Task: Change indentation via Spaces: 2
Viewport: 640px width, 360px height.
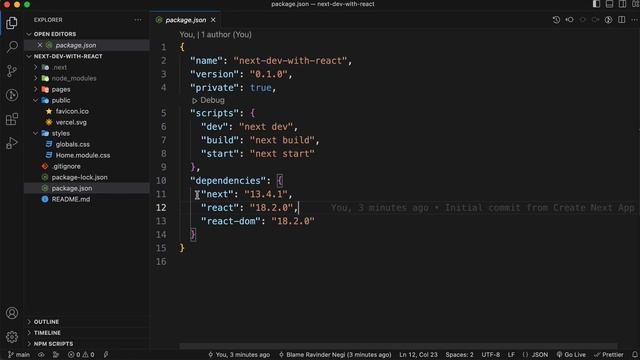Action: [460, 355]
